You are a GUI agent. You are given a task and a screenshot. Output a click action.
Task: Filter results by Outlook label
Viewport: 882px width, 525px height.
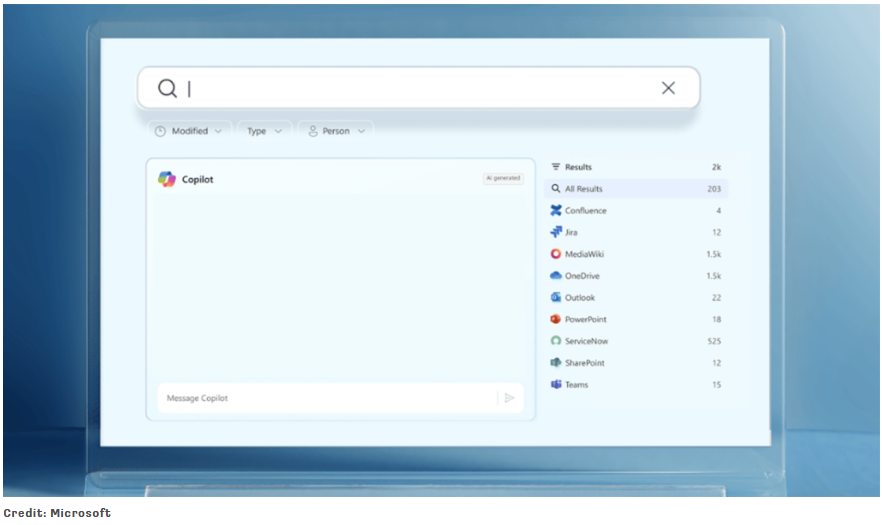pos(580,298)
